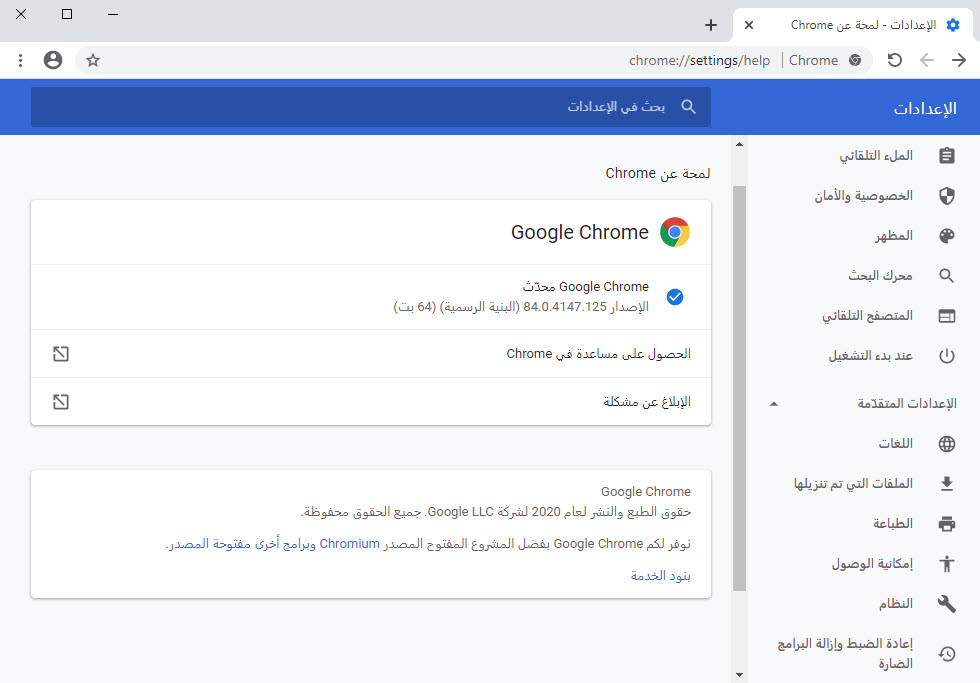Open the profile avatar icon
This screenshot has height=683, width=980.
53,61
